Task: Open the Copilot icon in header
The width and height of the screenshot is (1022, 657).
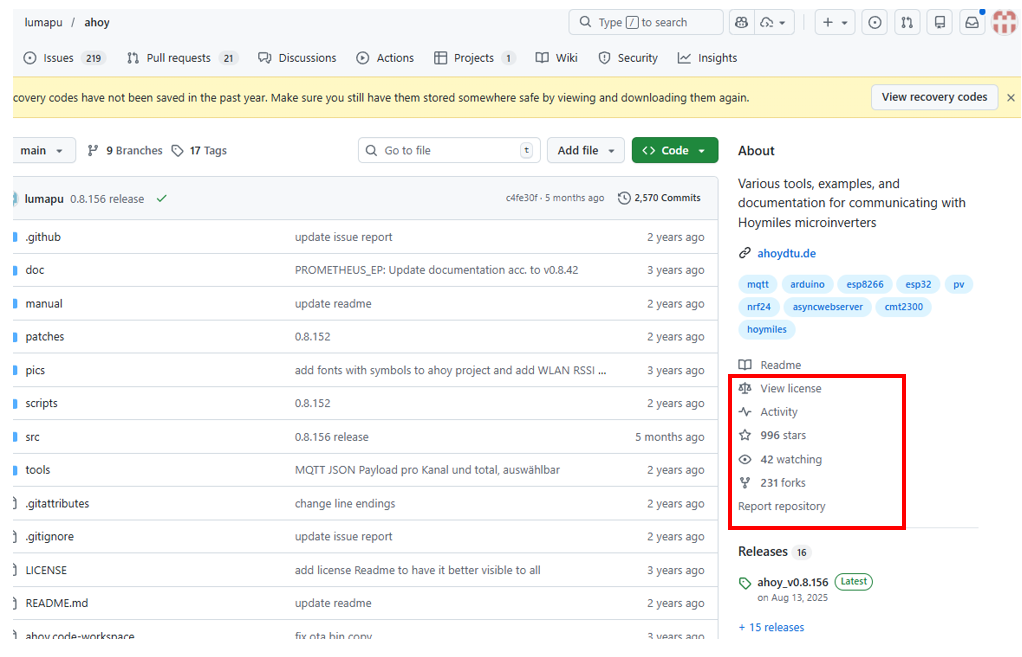Action: (741, 22)
